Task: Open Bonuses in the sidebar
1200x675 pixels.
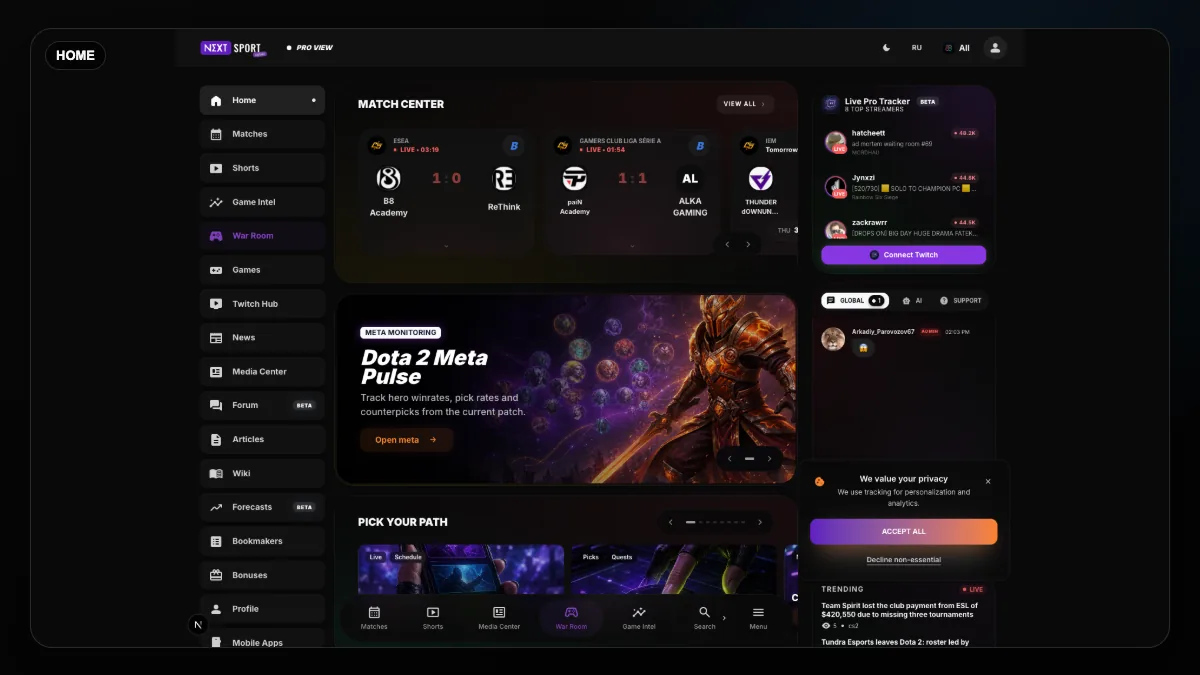Action: point(262,575)
